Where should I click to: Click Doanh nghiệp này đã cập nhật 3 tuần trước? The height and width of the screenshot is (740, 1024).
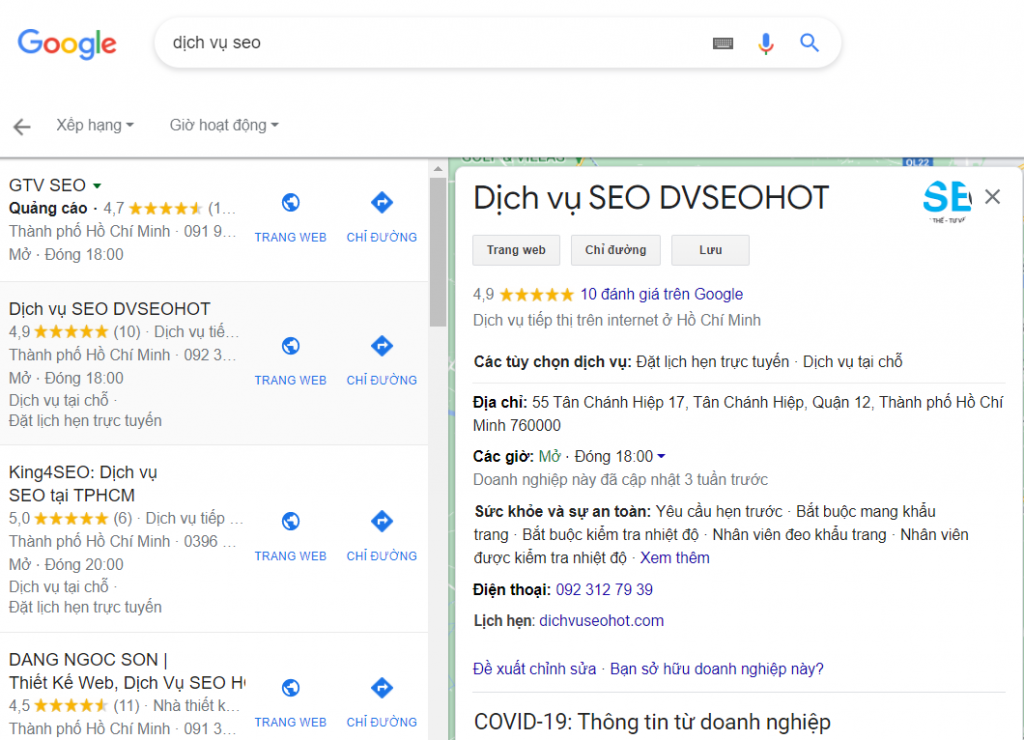coord(620,480)
